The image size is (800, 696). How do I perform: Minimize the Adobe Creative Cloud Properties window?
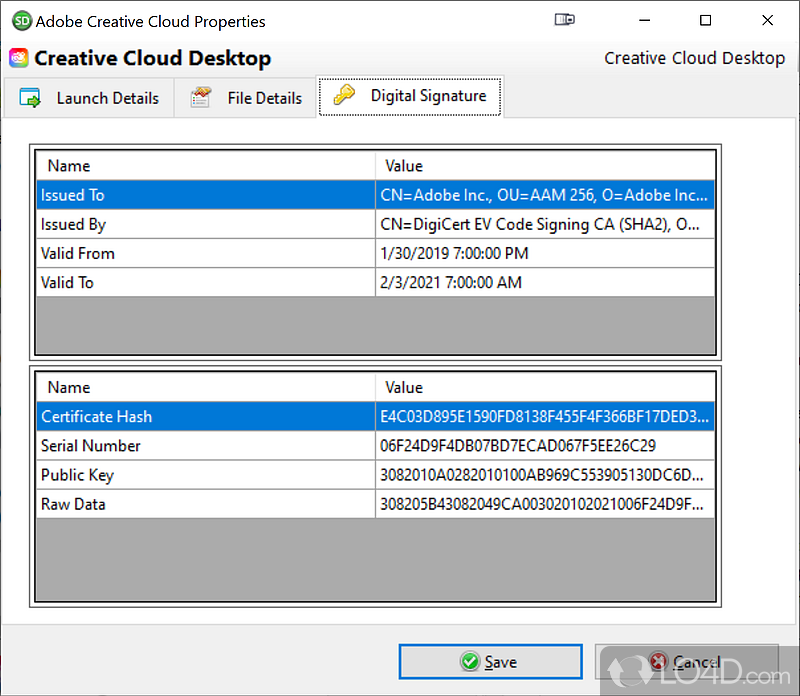pyautogui.click(x=644, y=20)
